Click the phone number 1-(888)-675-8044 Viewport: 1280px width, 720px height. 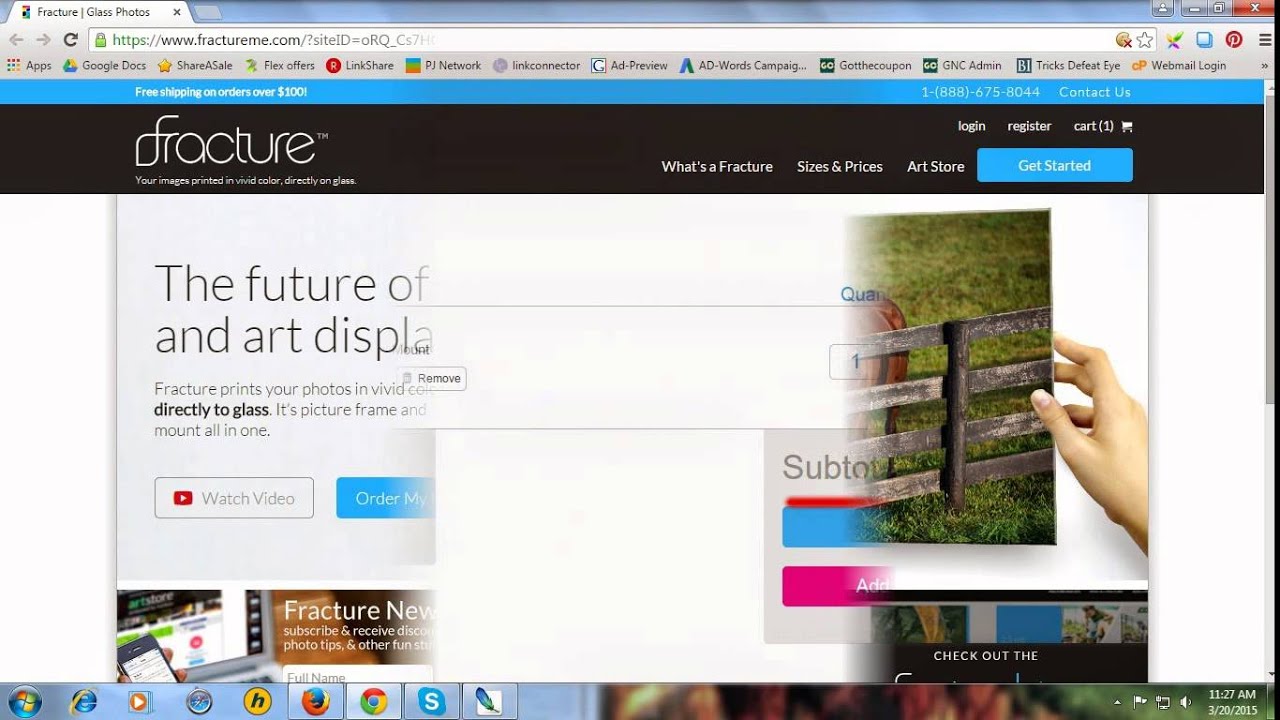(980, 92)
